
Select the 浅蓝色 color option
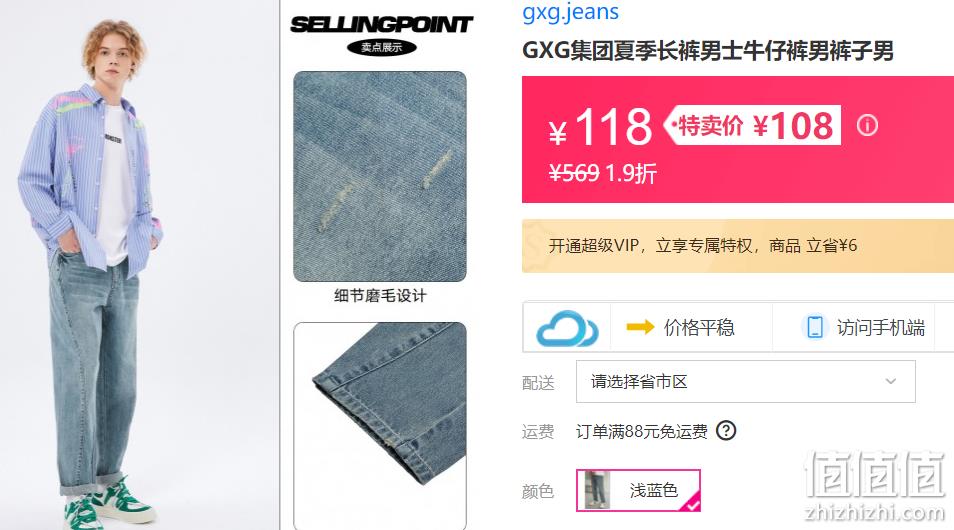point(638,490)
